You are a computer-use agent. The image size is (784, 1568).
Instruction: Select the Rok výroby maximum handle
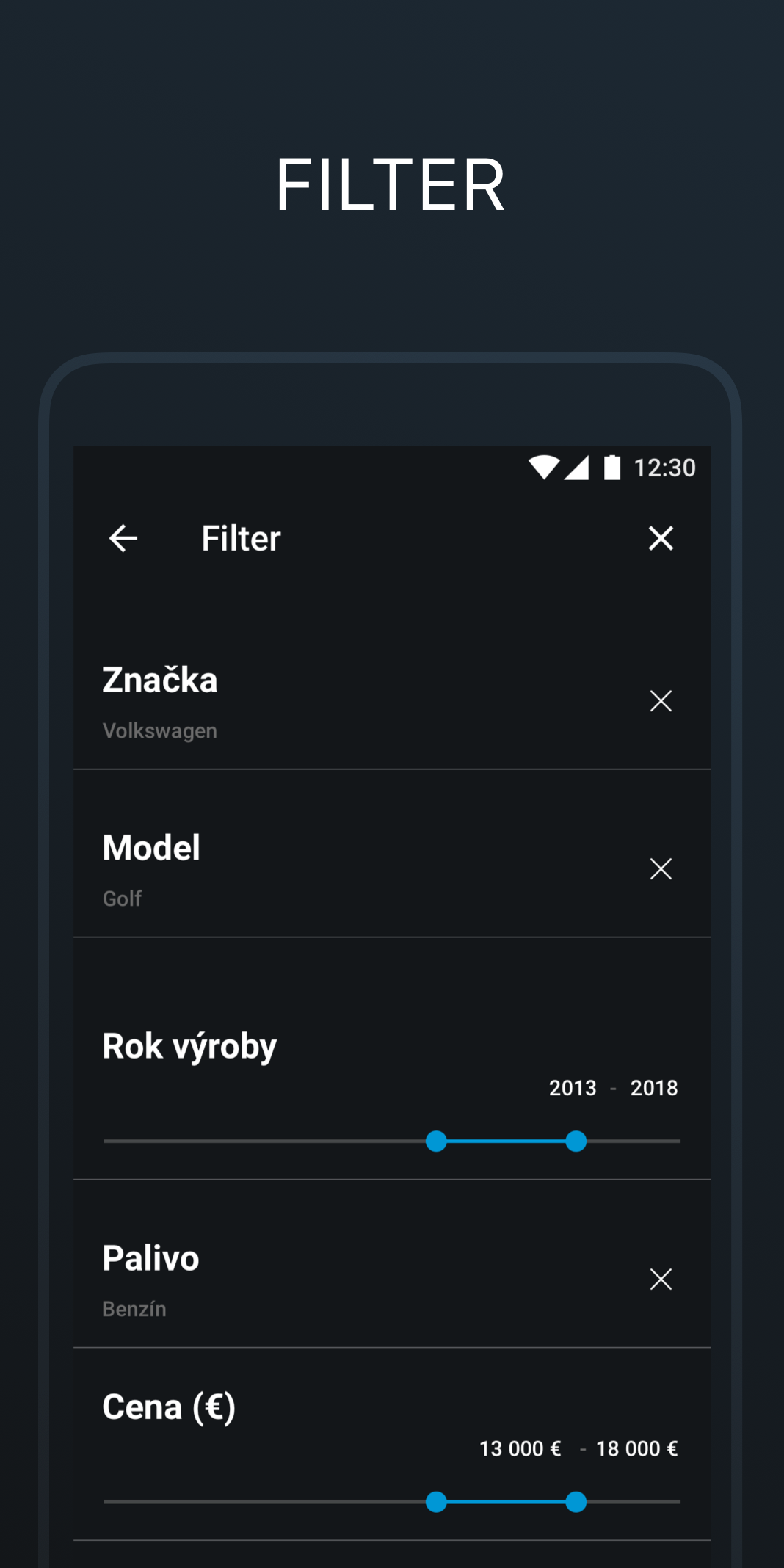click(x=576, y=1141)
